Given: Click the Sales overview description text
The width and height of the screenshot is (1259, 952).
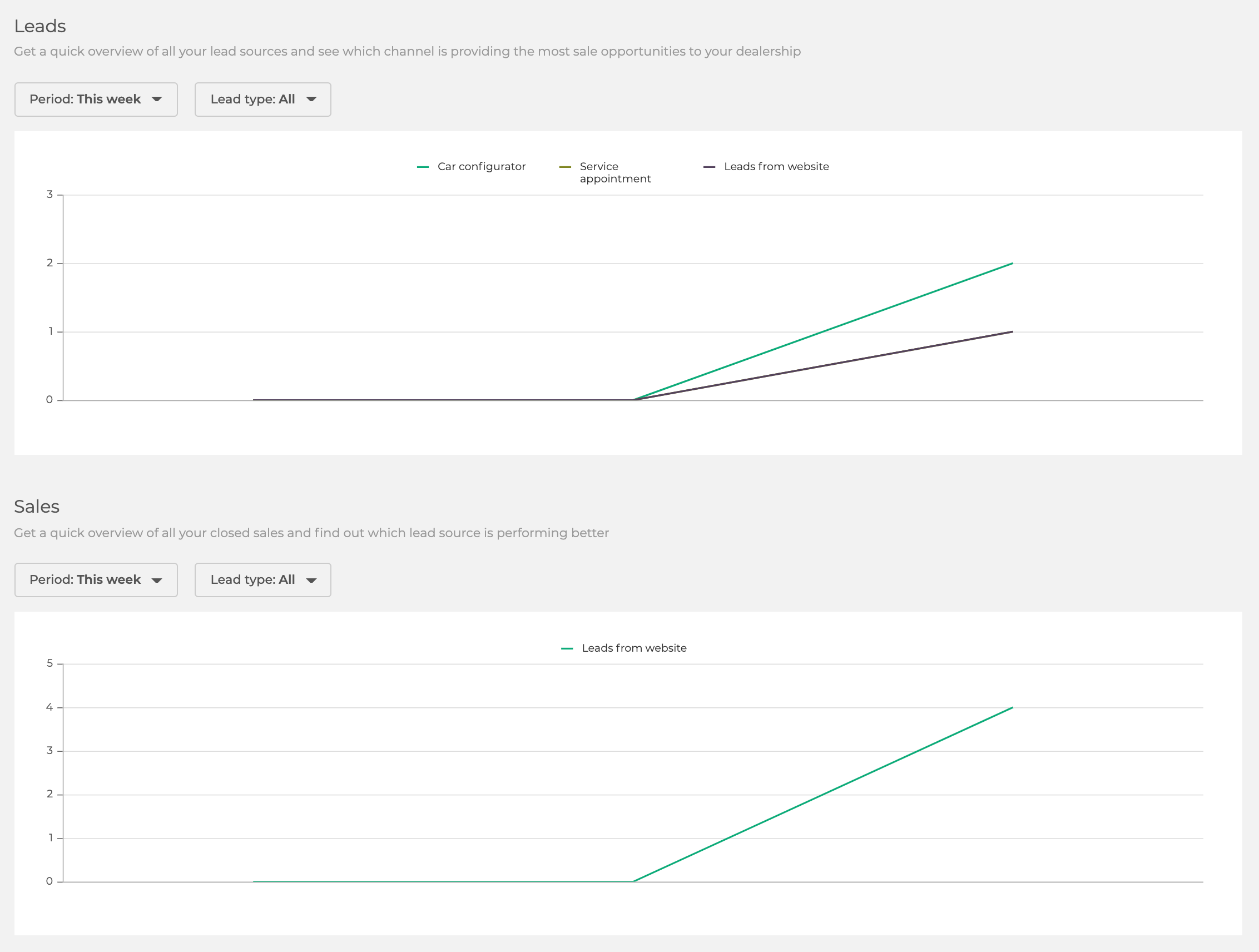Looking at the screenshot, I should 311,533.
